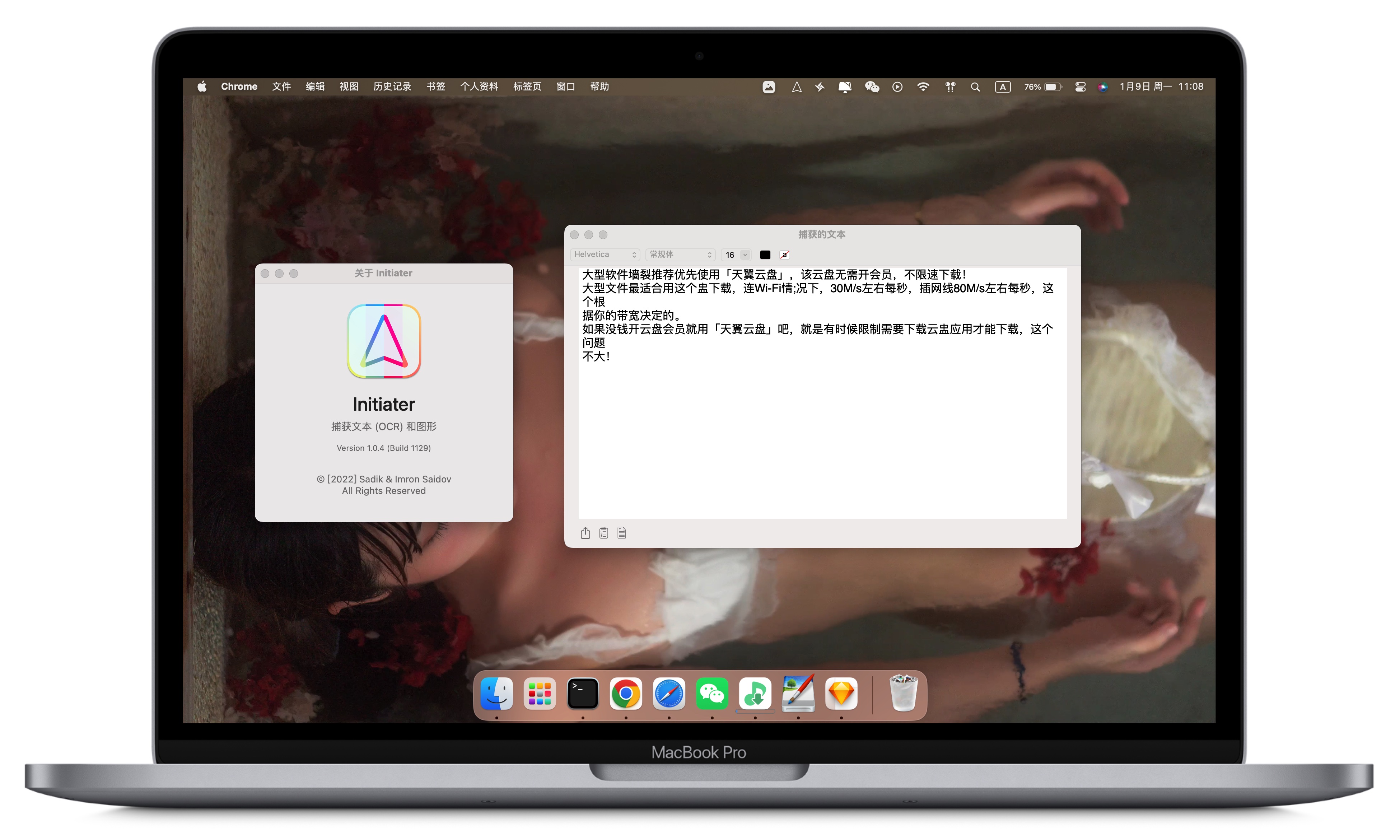1400x840 pixels.
Task: Click the captured text input field
Action: tap(820, 390)
